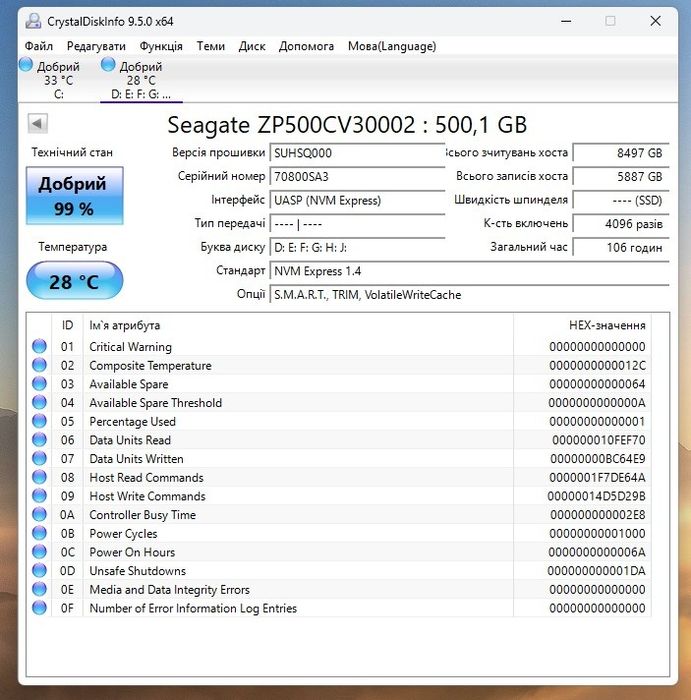Click total hours value 106 годин
Screen dimensions: 691x700
pos(621,247)
